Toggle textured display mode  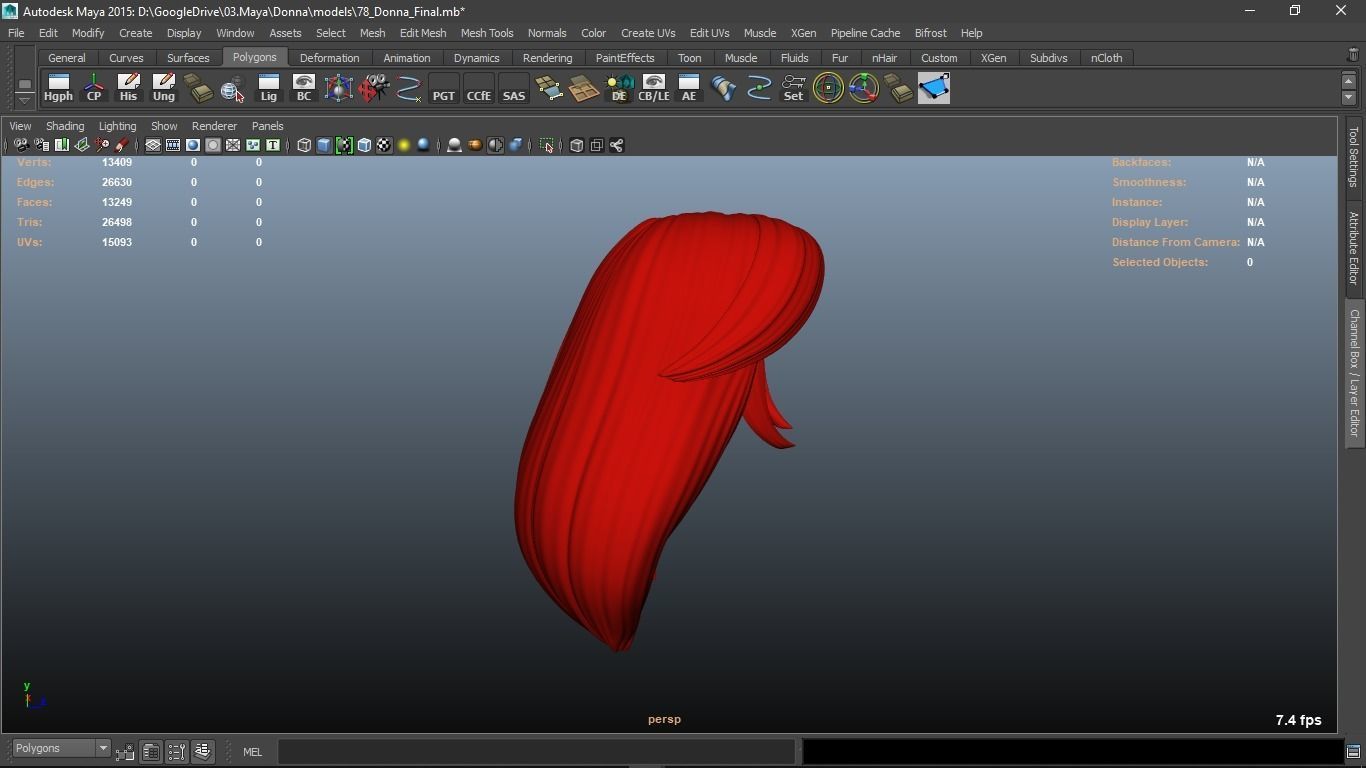pos(384,145)
